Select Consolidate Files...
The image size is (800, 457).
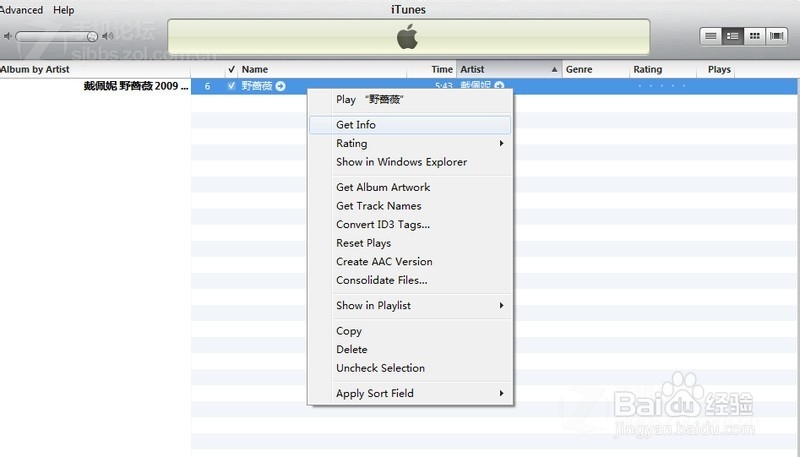pyautogui.click(x=410, y=280)
